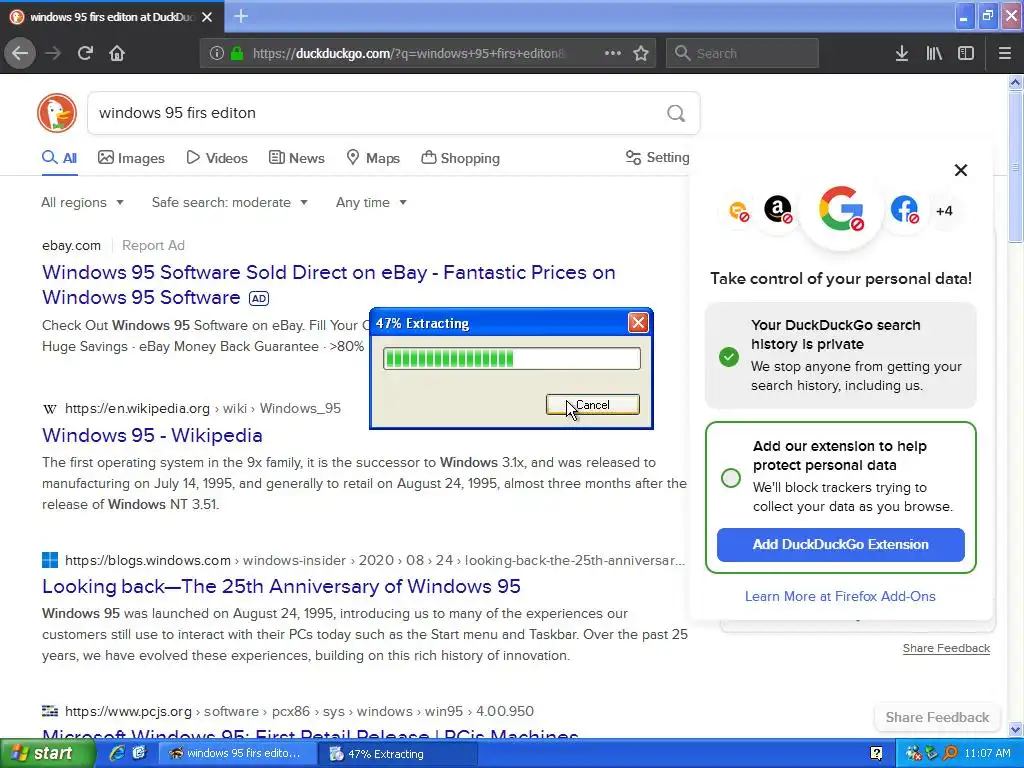Image resolution: width=1024 pixels, height=768 pixels.
Task: Bookmark this page with the star icon
Action: coord(641,53)
